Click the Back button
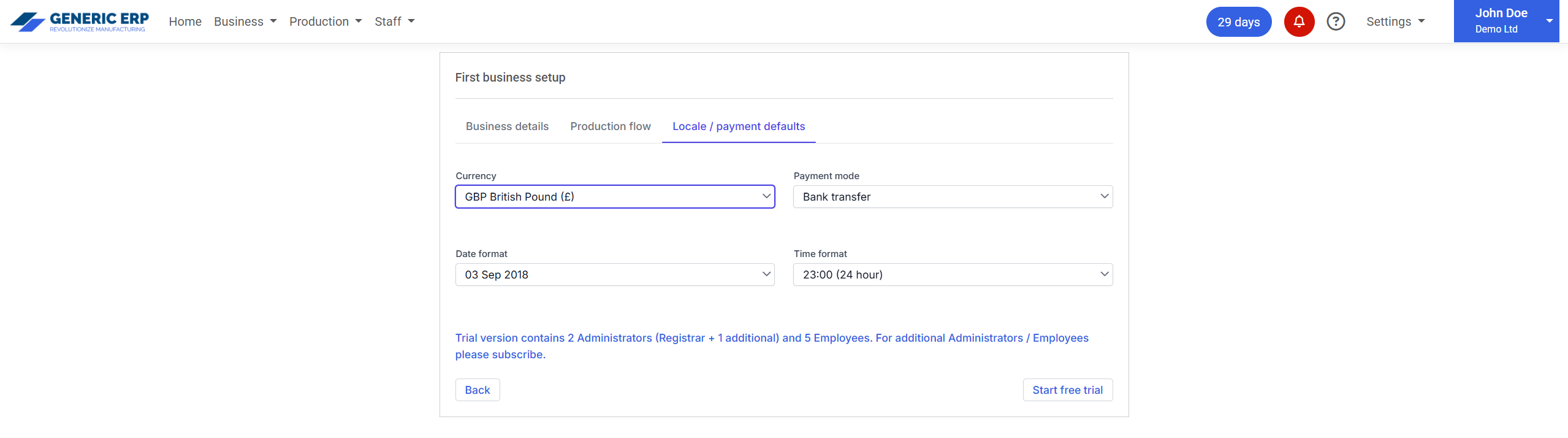The image size is (1568, 438). (x=477, y=390)
